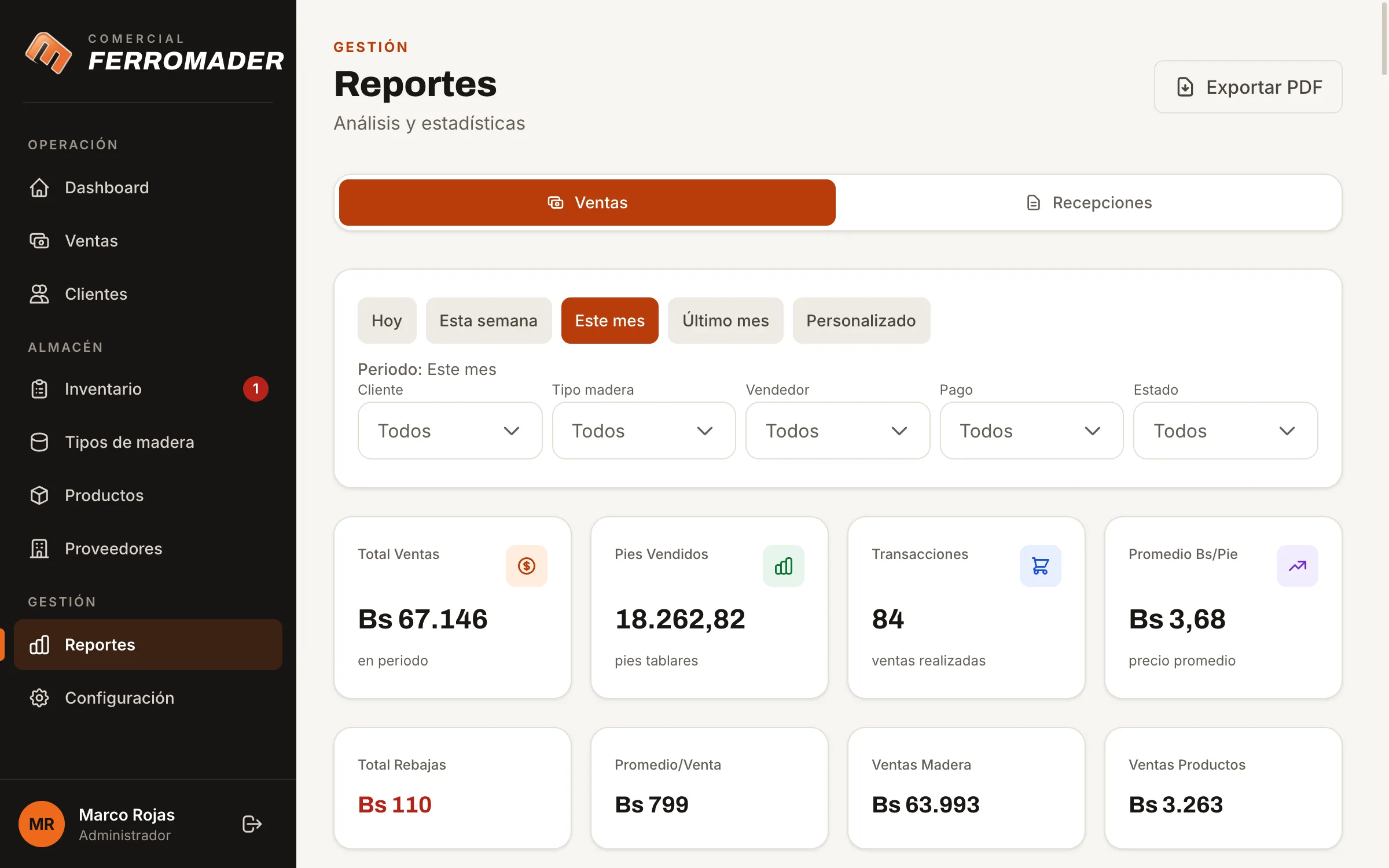Click the logout icon beside Marco Rojas
The image size is (1389, 868).
click(252, 824)
